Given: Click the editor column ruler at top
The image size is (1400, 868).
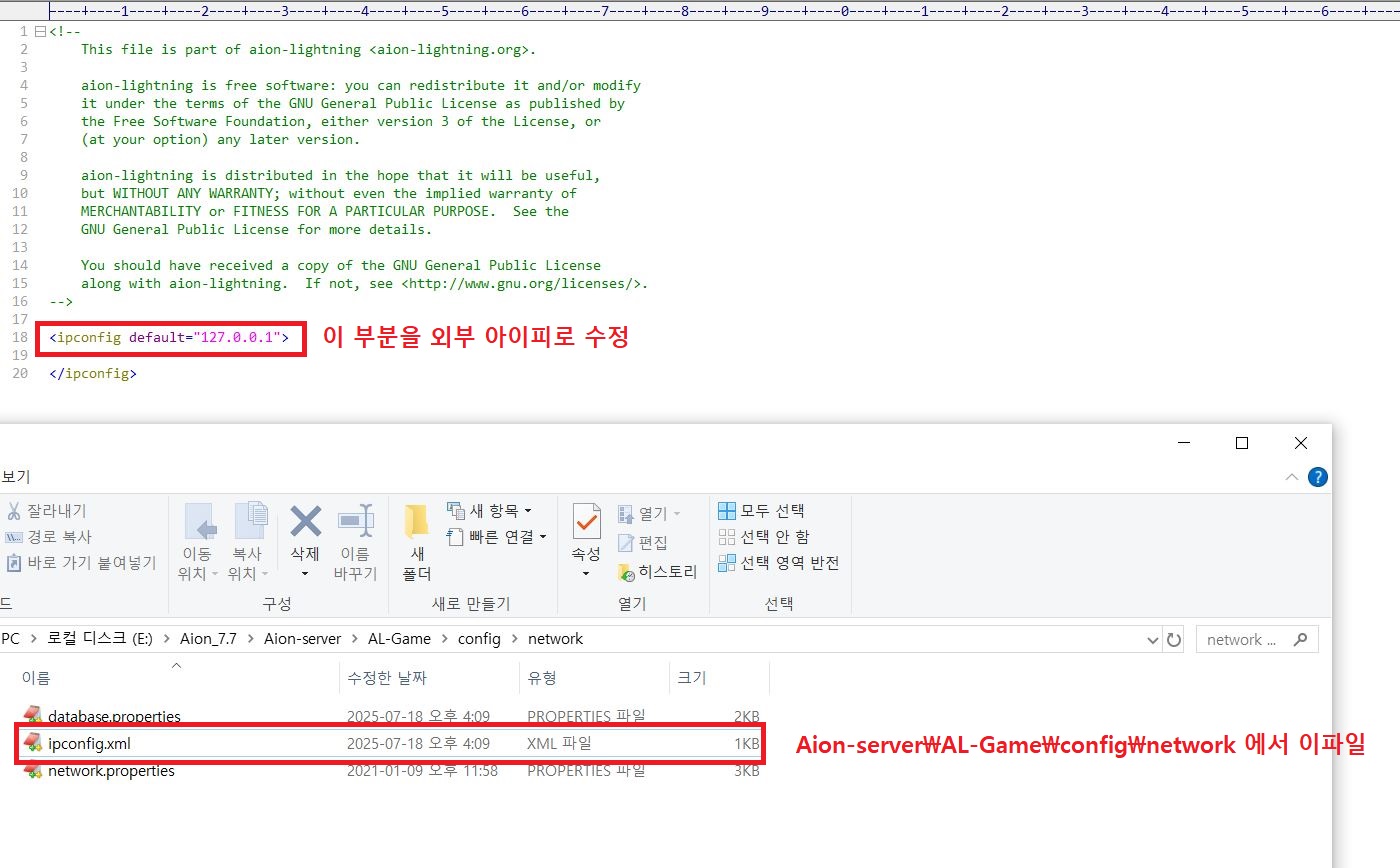Looking at the screenshot, I should coord(724,11).
